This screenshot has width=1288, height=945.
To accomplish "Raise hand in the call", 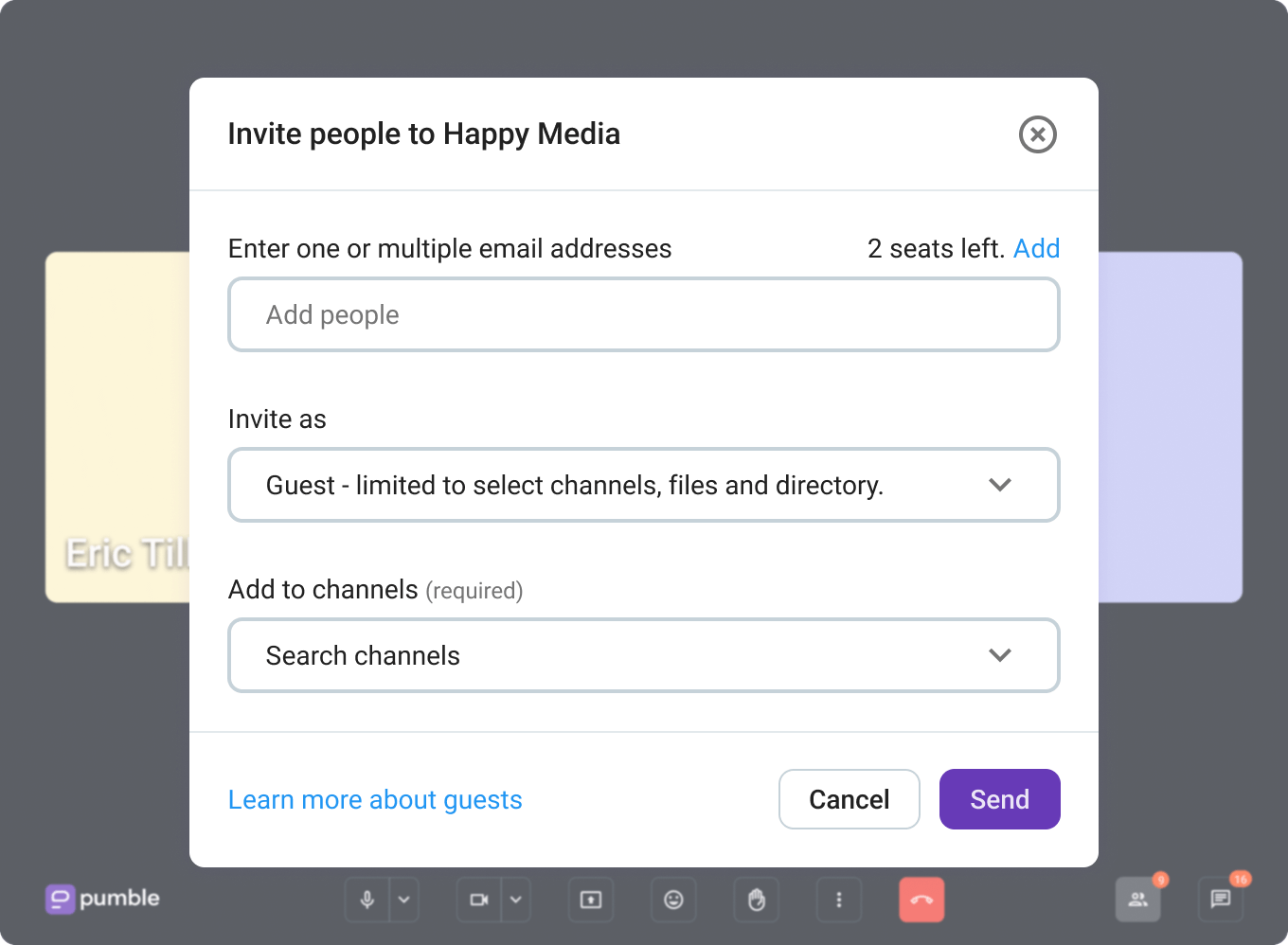I will click(756, 900).
